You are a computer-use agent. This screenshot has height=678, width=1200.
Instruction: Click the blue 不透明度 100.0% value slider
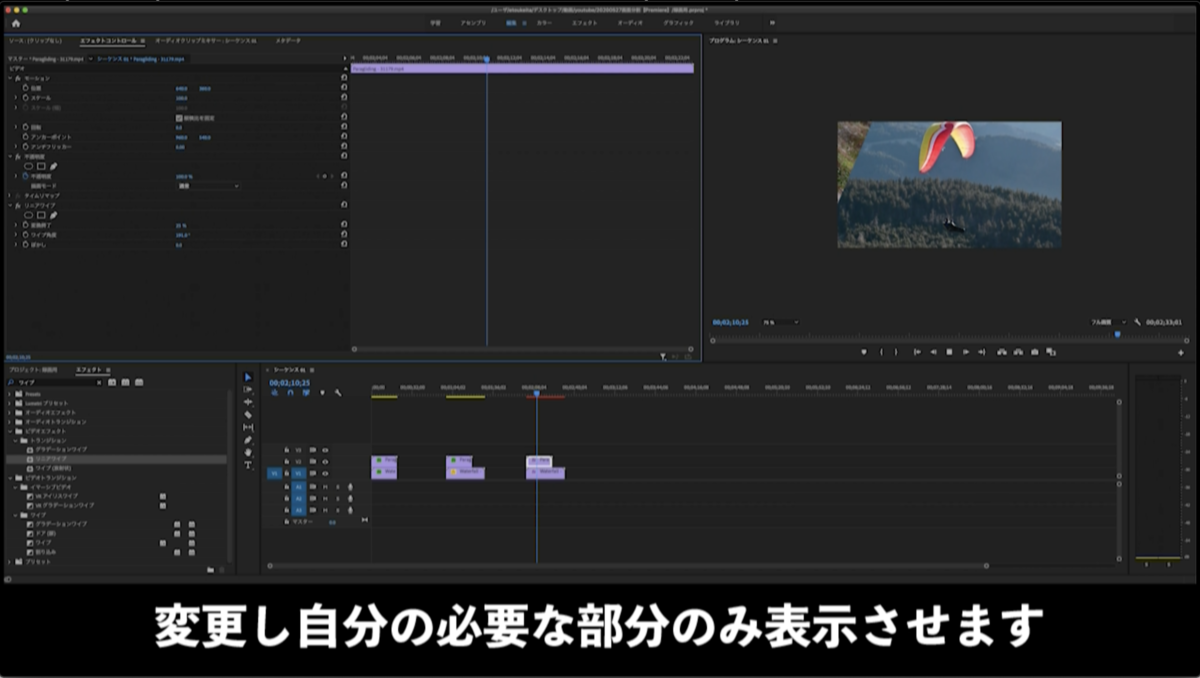[x=185, y=176]
